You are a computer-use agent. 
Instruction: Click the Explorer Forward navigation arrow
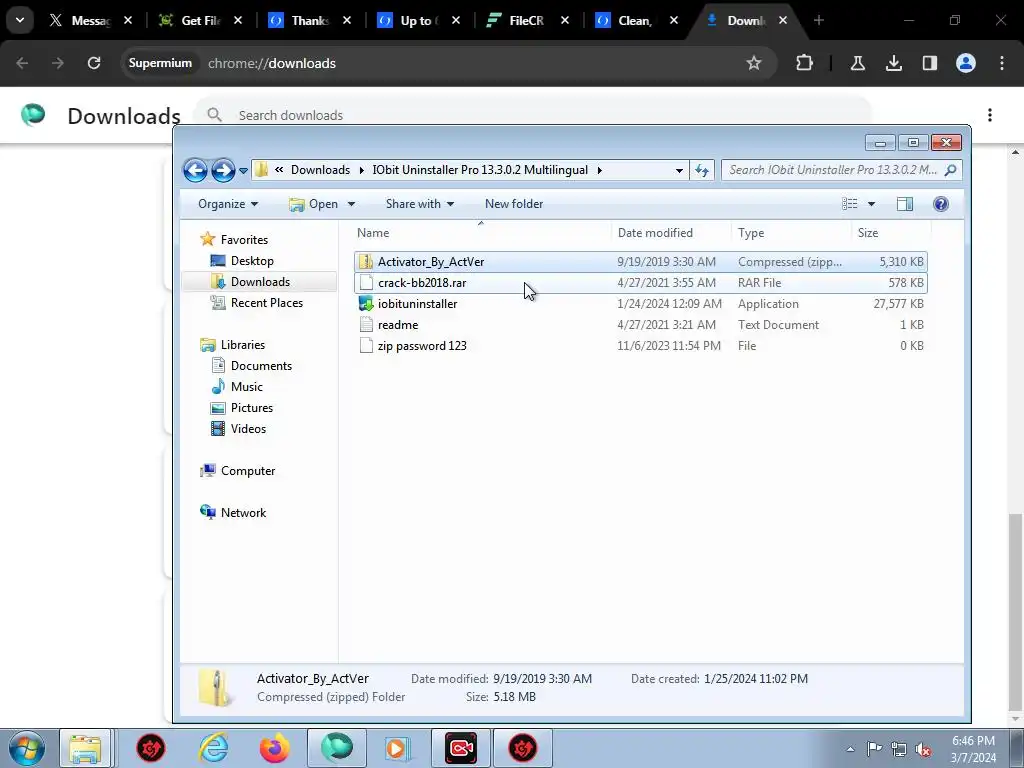point(223,170)
